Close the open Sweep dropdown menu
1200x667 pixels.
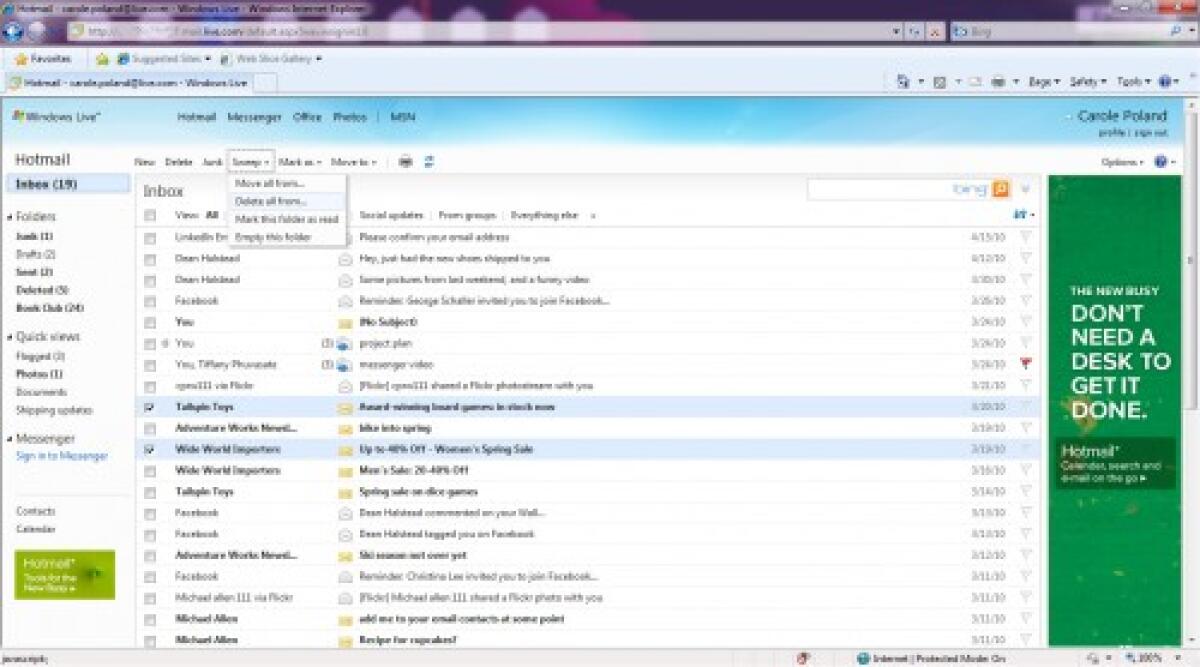coord(250,162)
